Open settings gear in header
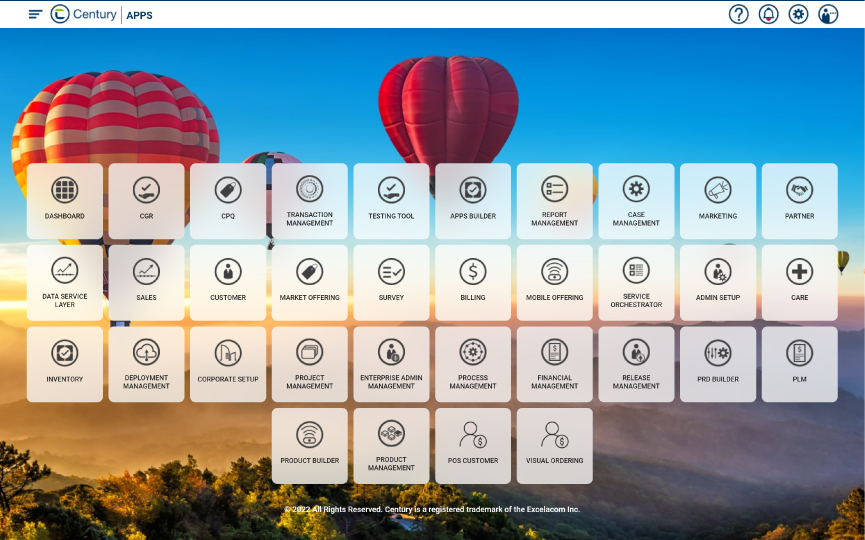The height and width of the screenshot is (540, 865). [x=798, y=14]
